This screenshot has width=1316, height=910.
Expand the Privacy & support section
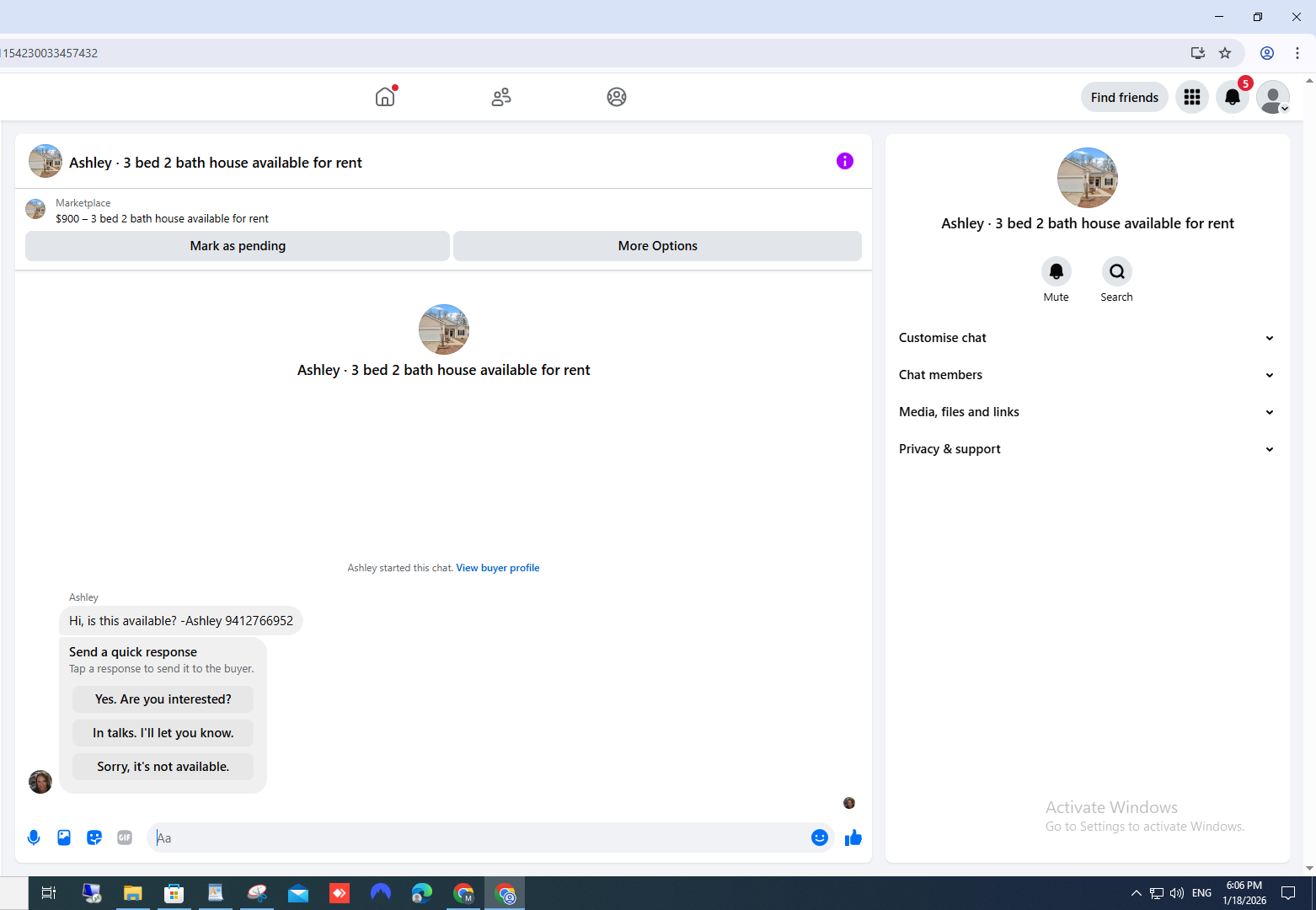pos(1088,449)
